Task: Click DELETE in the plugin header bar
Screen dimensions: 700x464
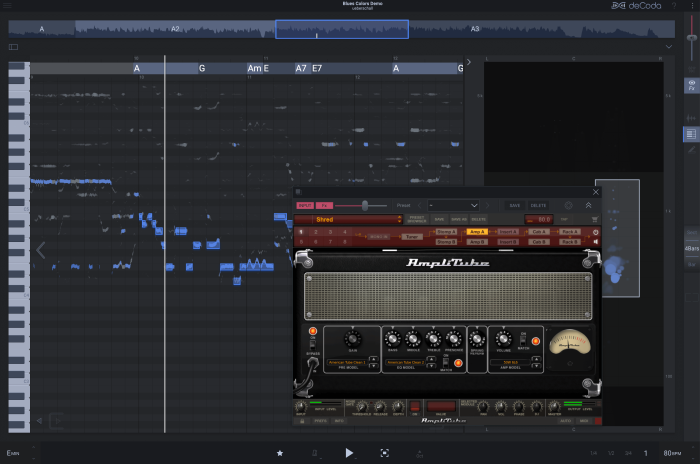Action: [x=538, y=205]
